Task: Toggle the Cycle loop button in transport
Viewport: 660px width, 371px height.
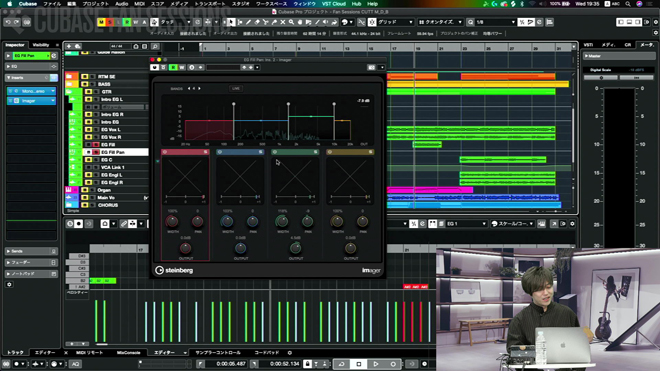Action: (341, 364)
